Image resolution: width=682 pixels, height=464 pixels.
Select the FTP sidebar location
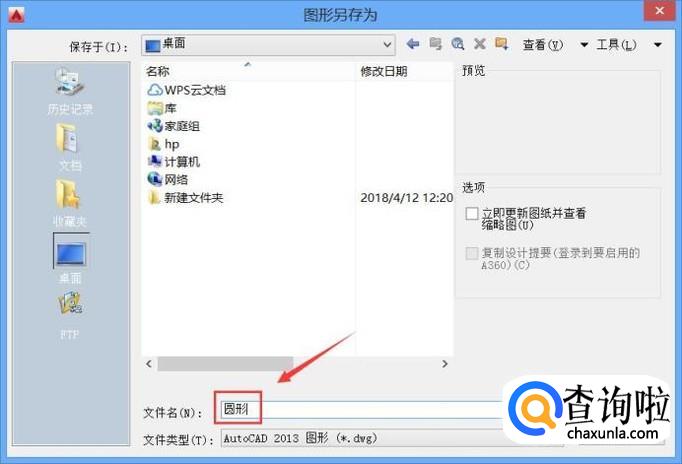coord(70,316)
